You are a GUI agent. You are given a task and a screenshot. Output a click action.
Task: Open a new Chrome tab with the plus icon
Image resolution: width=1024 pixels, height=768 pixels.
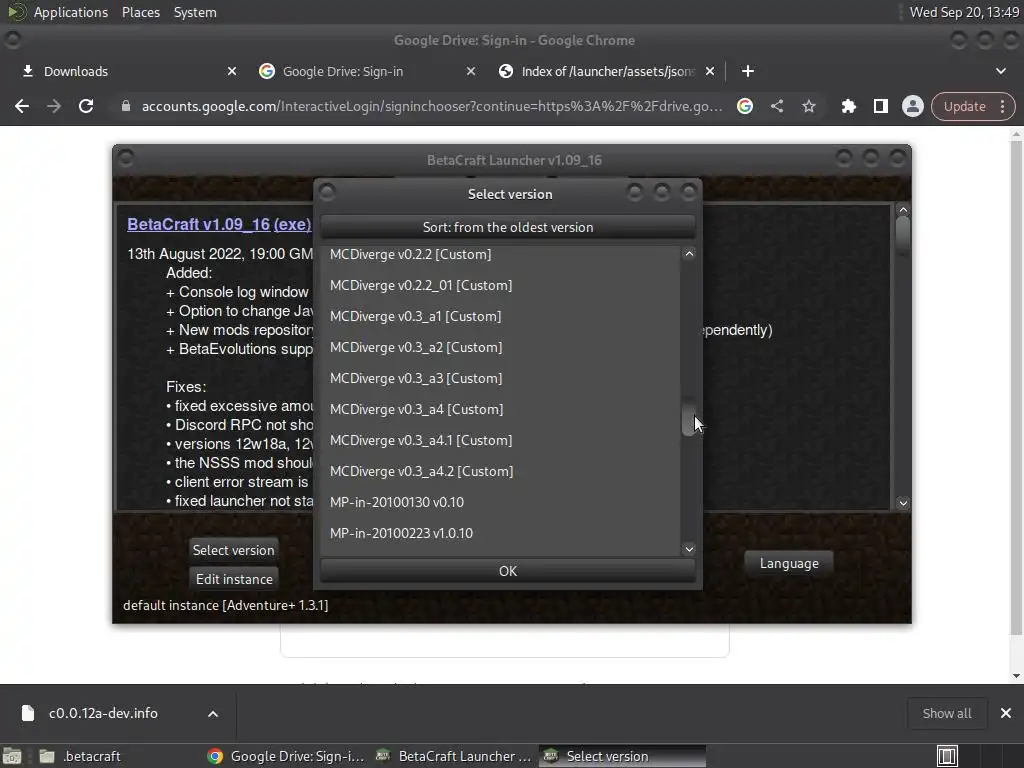[x=748, y=71]
